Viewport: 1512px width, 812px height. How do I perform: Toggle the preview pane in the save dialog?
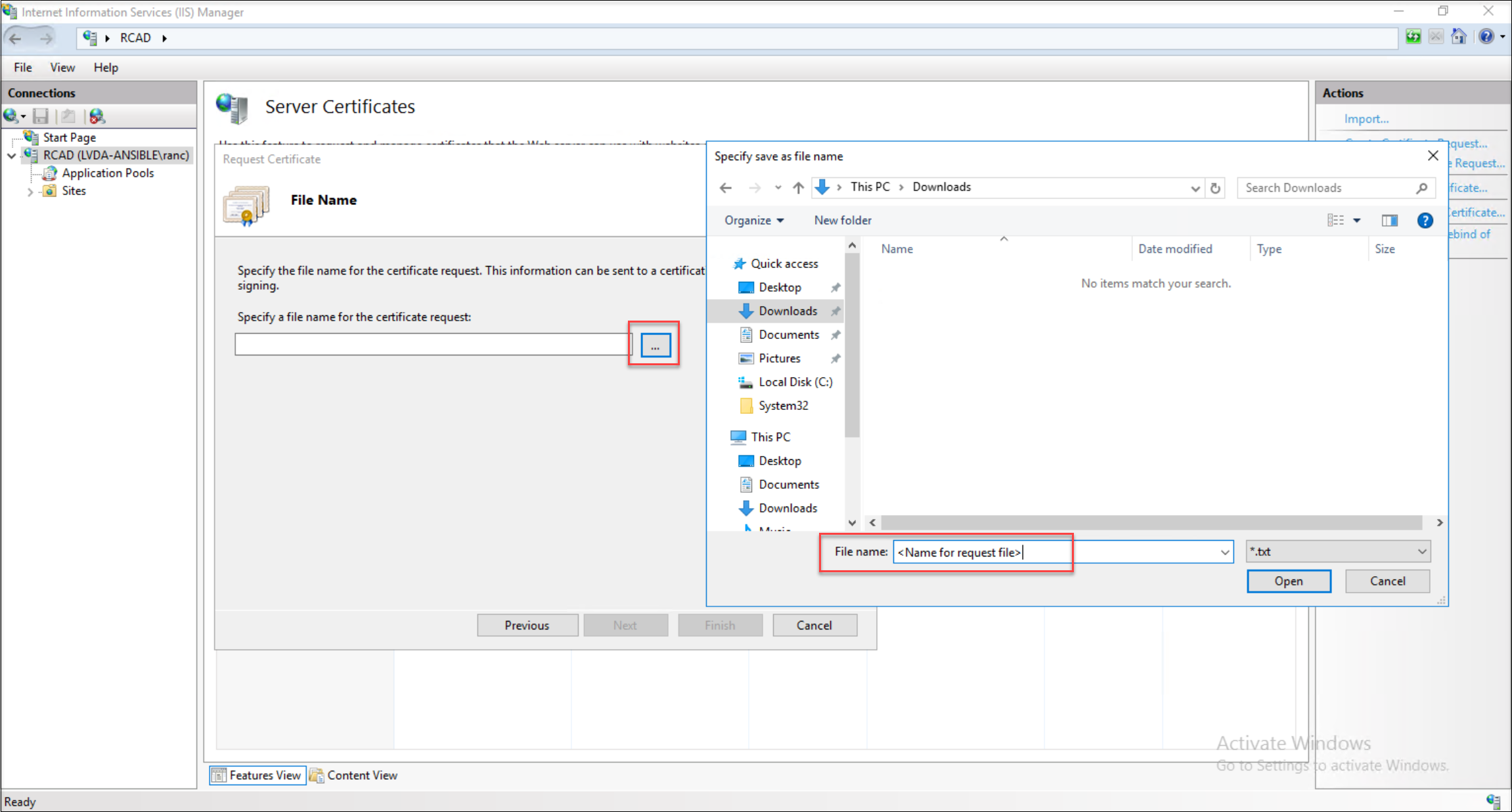(1390, 220)
